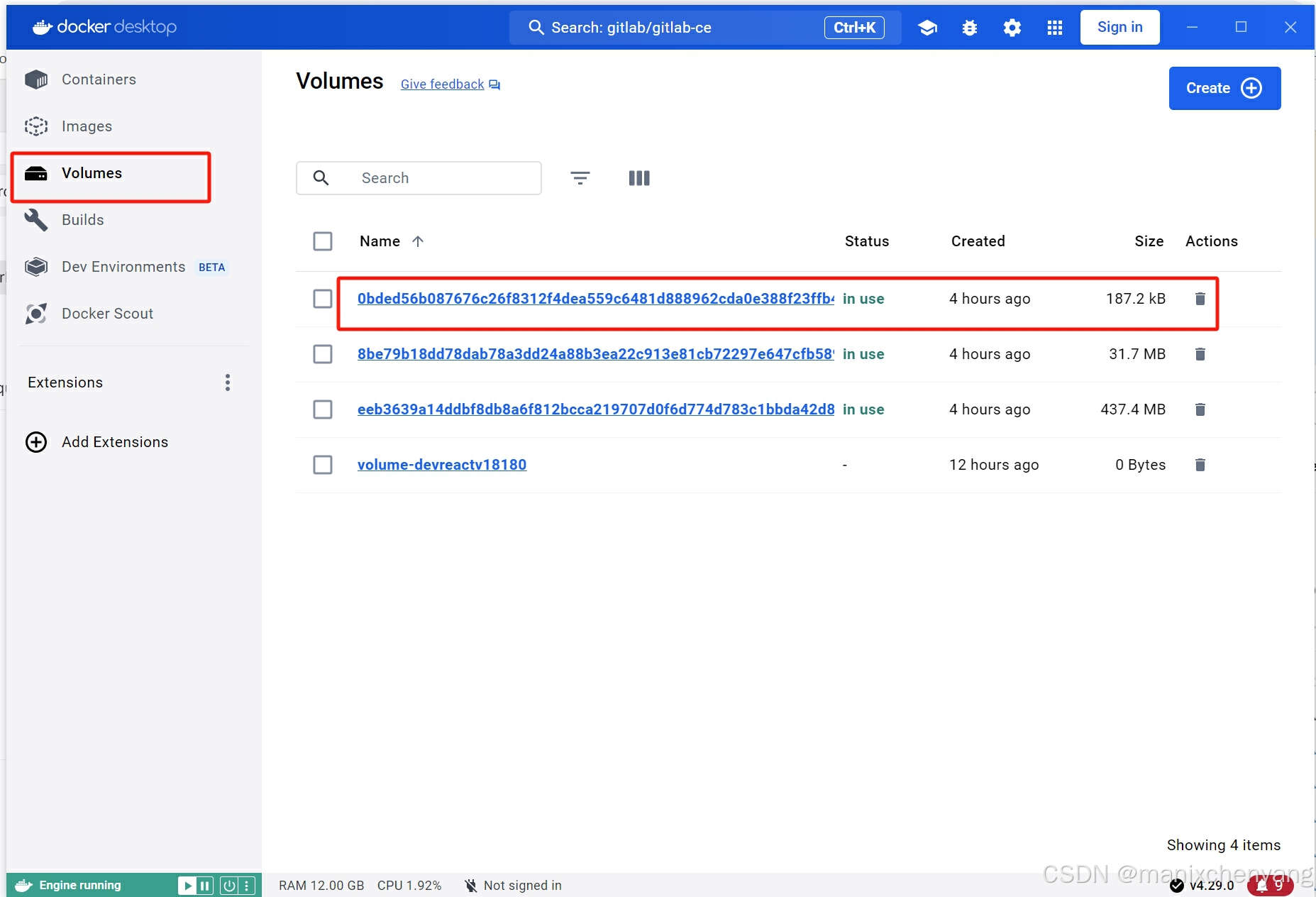
Task: Open Settings gear icon
Action: click(x=1012, y=28)
